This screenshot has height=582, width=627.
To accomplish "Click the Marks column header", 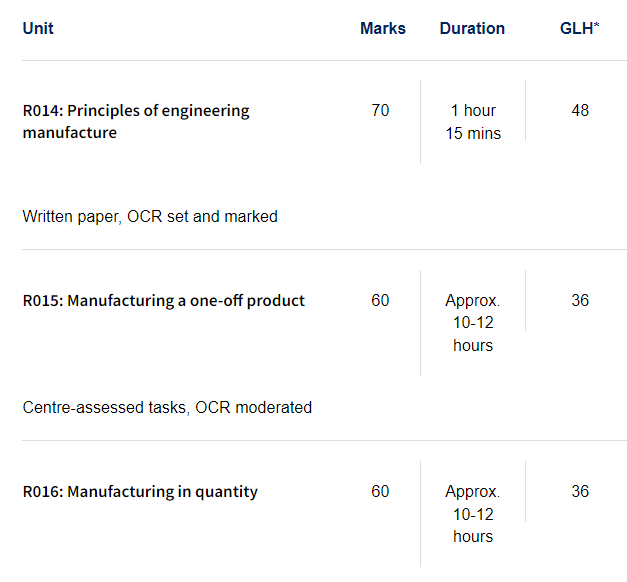I will tap(383, 28).
